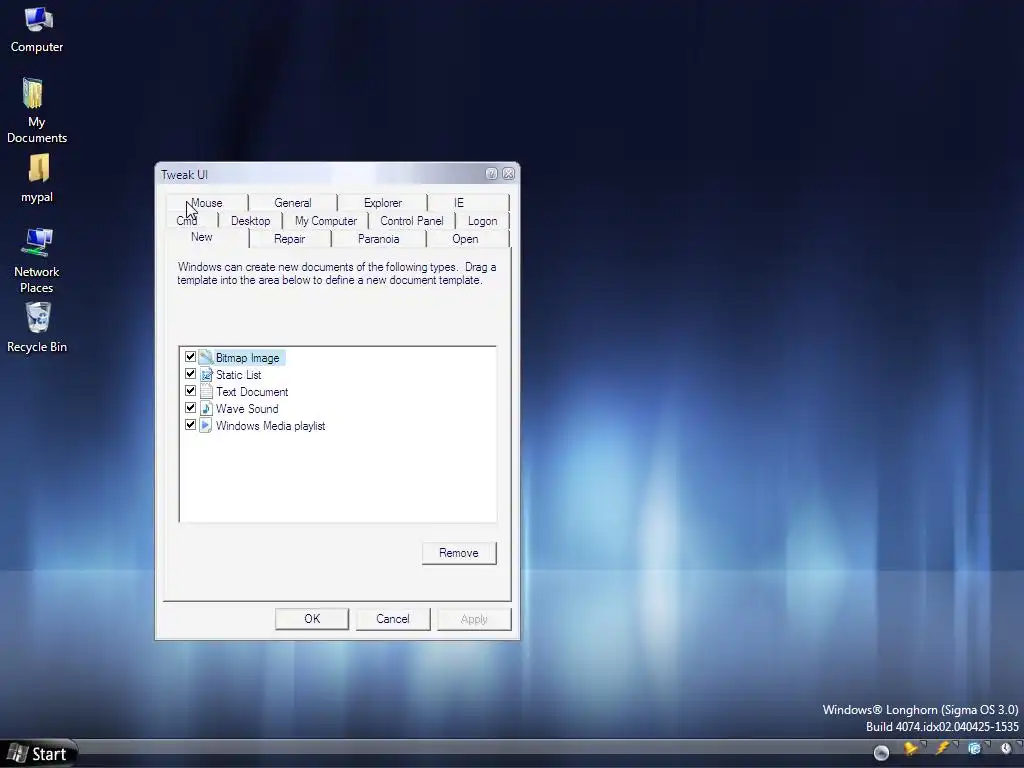Click the Tweak UI help question-mark button
The width and height of the screenshot is (1024, 768).
tap(492, 174)
